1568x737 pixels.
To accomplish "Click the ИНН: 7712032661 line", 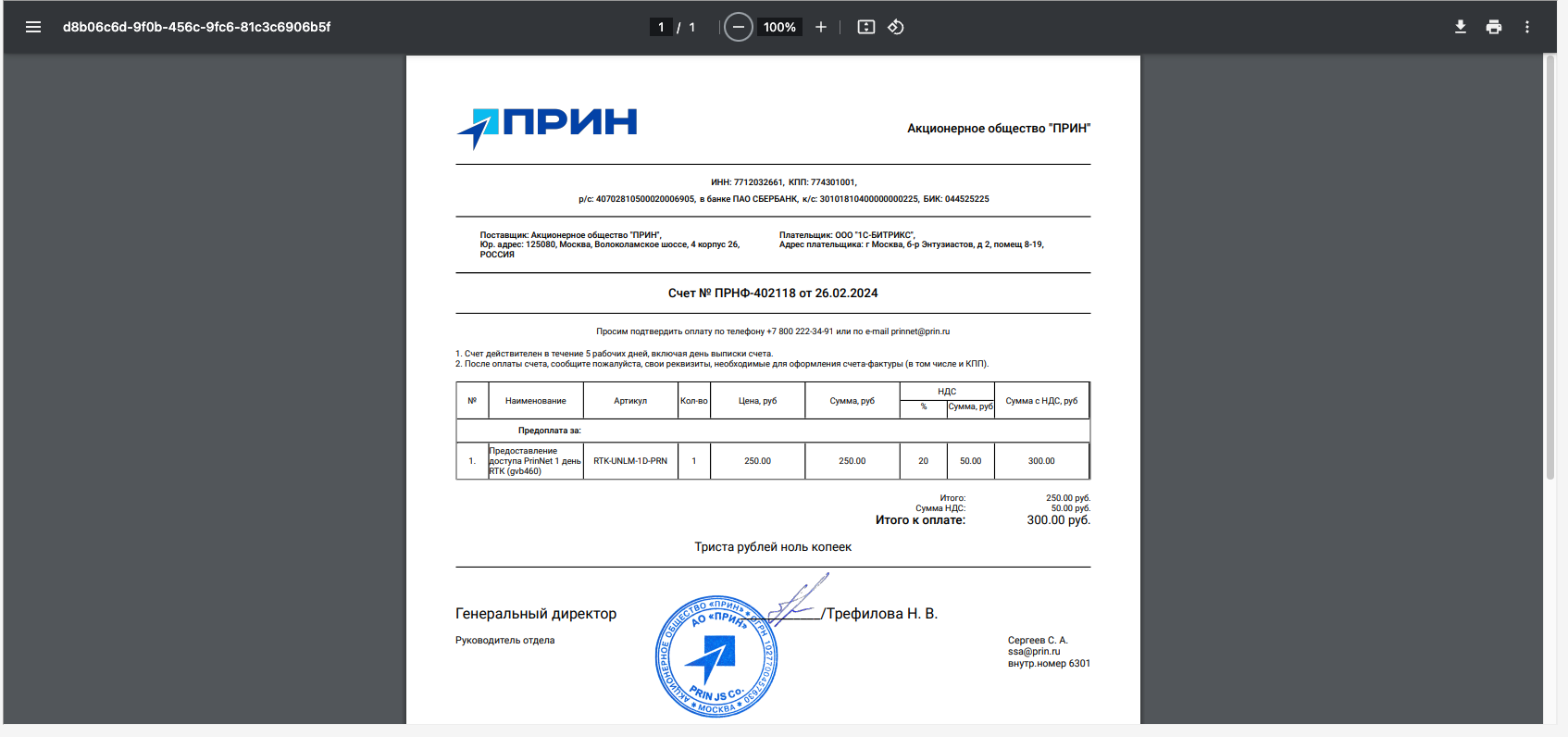I will (x=783, y=182).
